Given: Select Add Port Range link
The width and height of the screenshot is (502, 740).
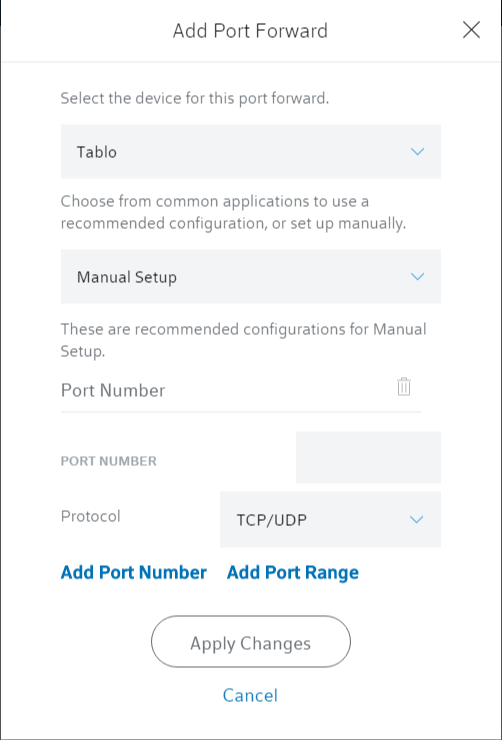Looking at the screenshot, I should click(293, 572).
